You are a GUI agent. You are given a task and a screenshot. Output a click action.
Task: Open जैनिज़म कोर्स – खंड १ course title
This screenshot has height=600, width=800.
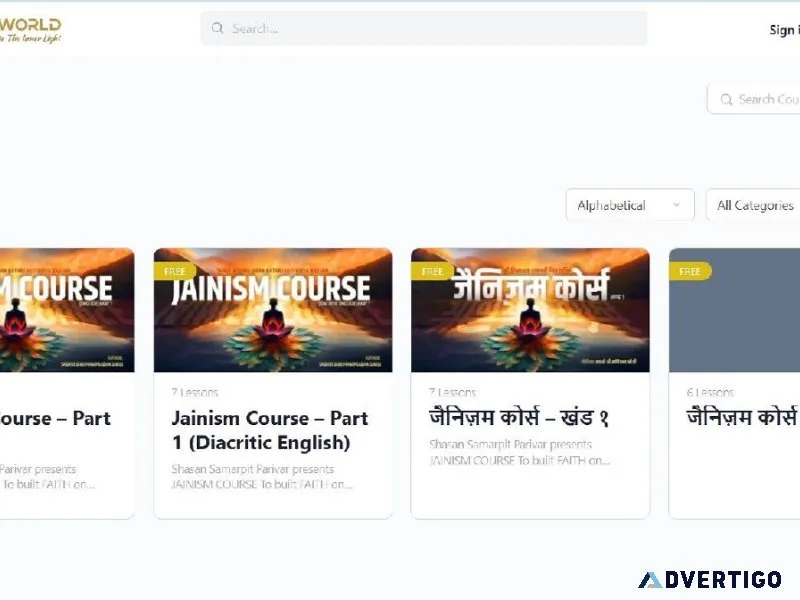(x=519, y=418)
